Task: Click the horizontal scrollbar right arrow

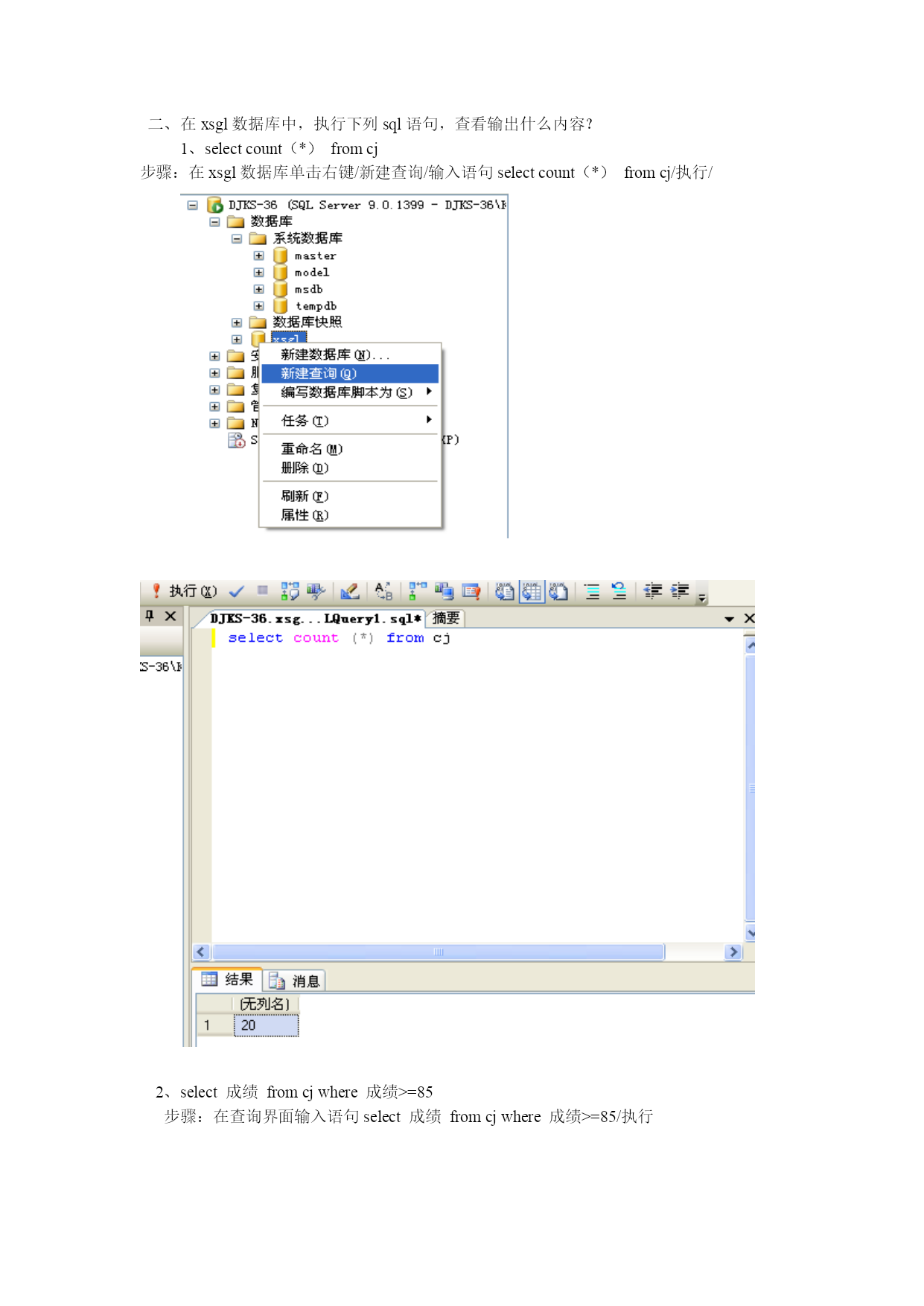Action: pyautogui.click(x=733, y=952)
